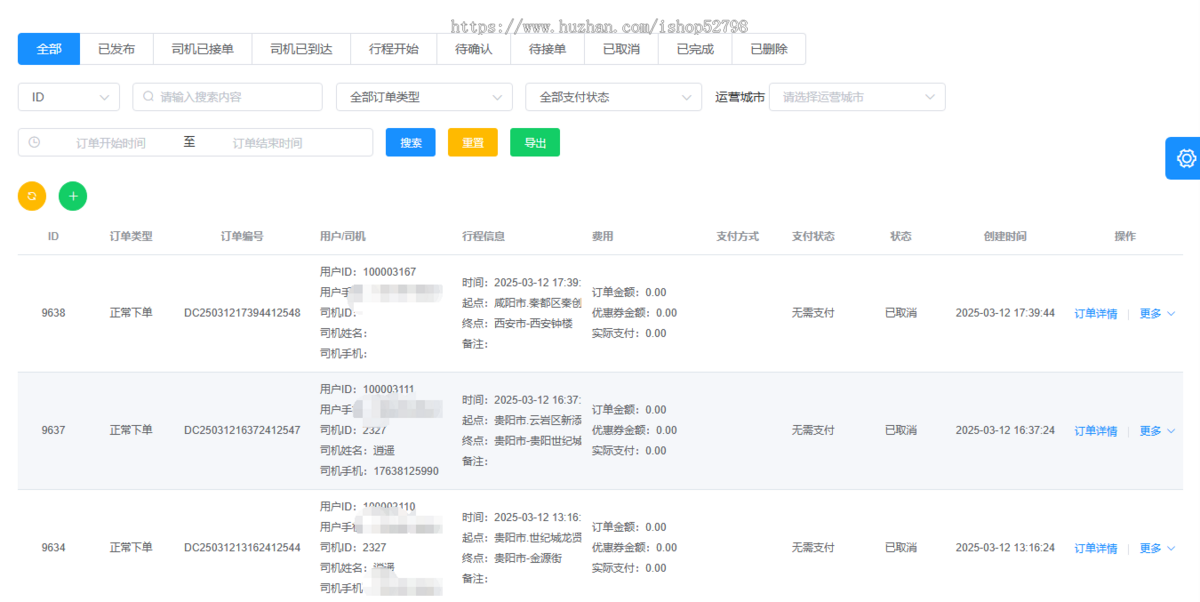Open 订单详情 for order 9638

pyautogui.click(x=1096, y=314)
